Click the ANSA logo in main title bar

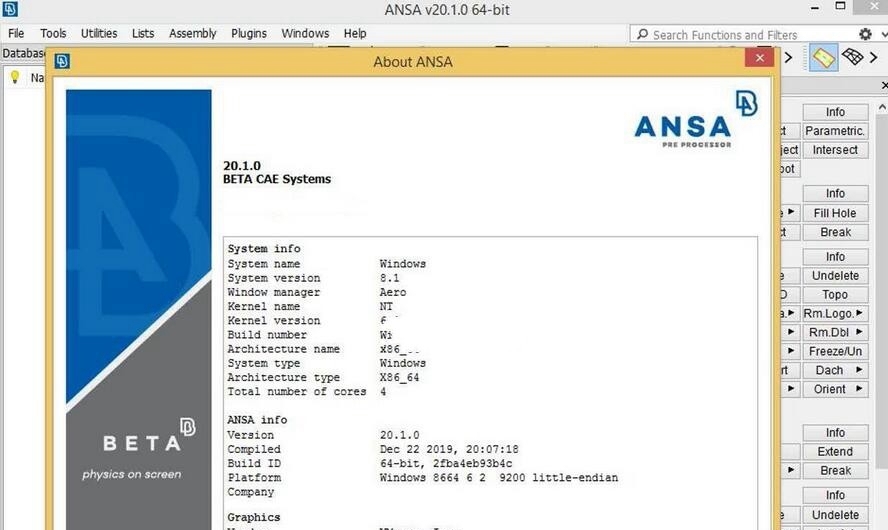[10, 9]
